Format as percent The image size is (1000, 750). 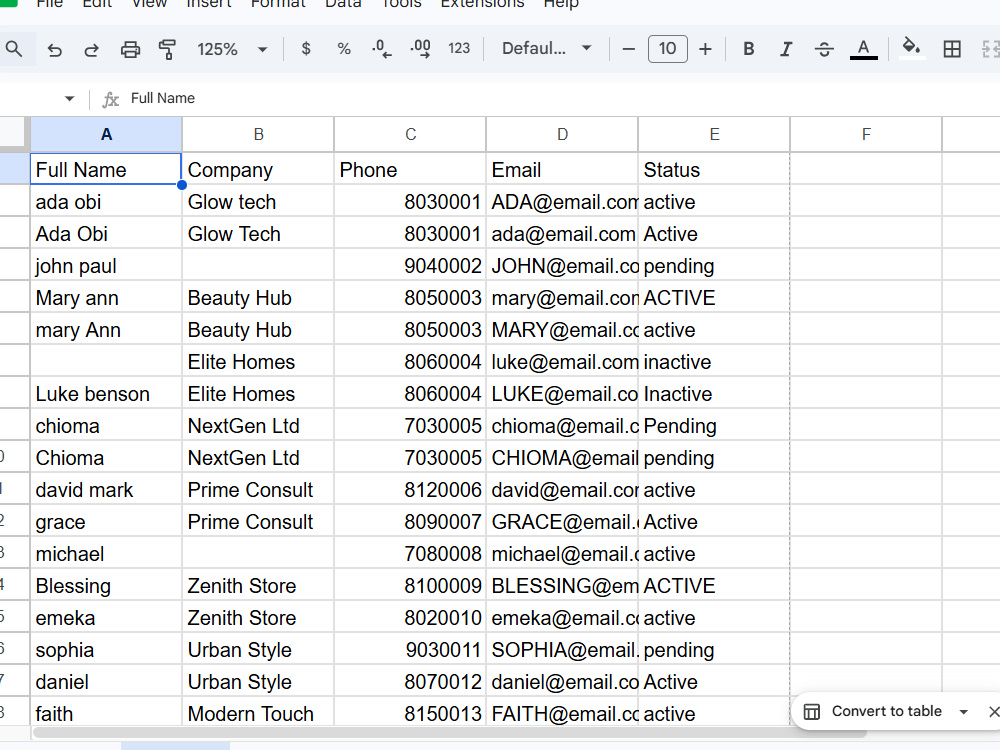point(344,48)
